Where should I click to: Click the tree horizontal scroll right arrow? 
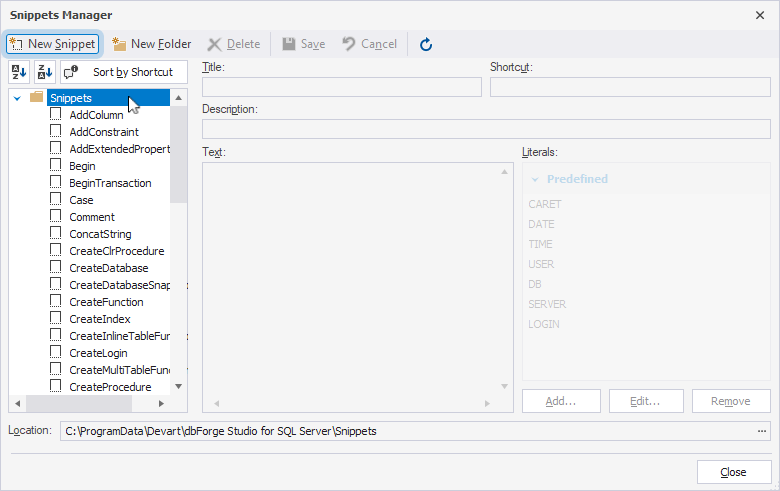tap(161, 403)
